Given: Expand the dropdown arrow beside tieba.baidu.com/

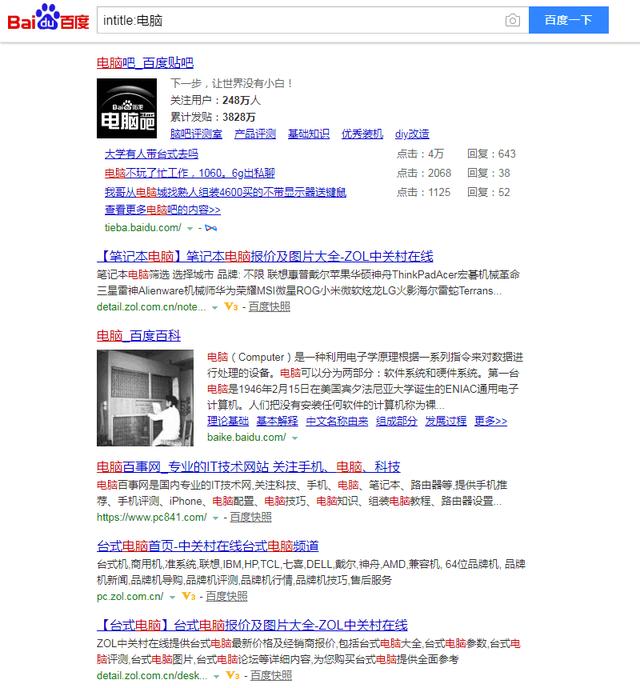Looking at the screenshot, I should click(190, 228).
